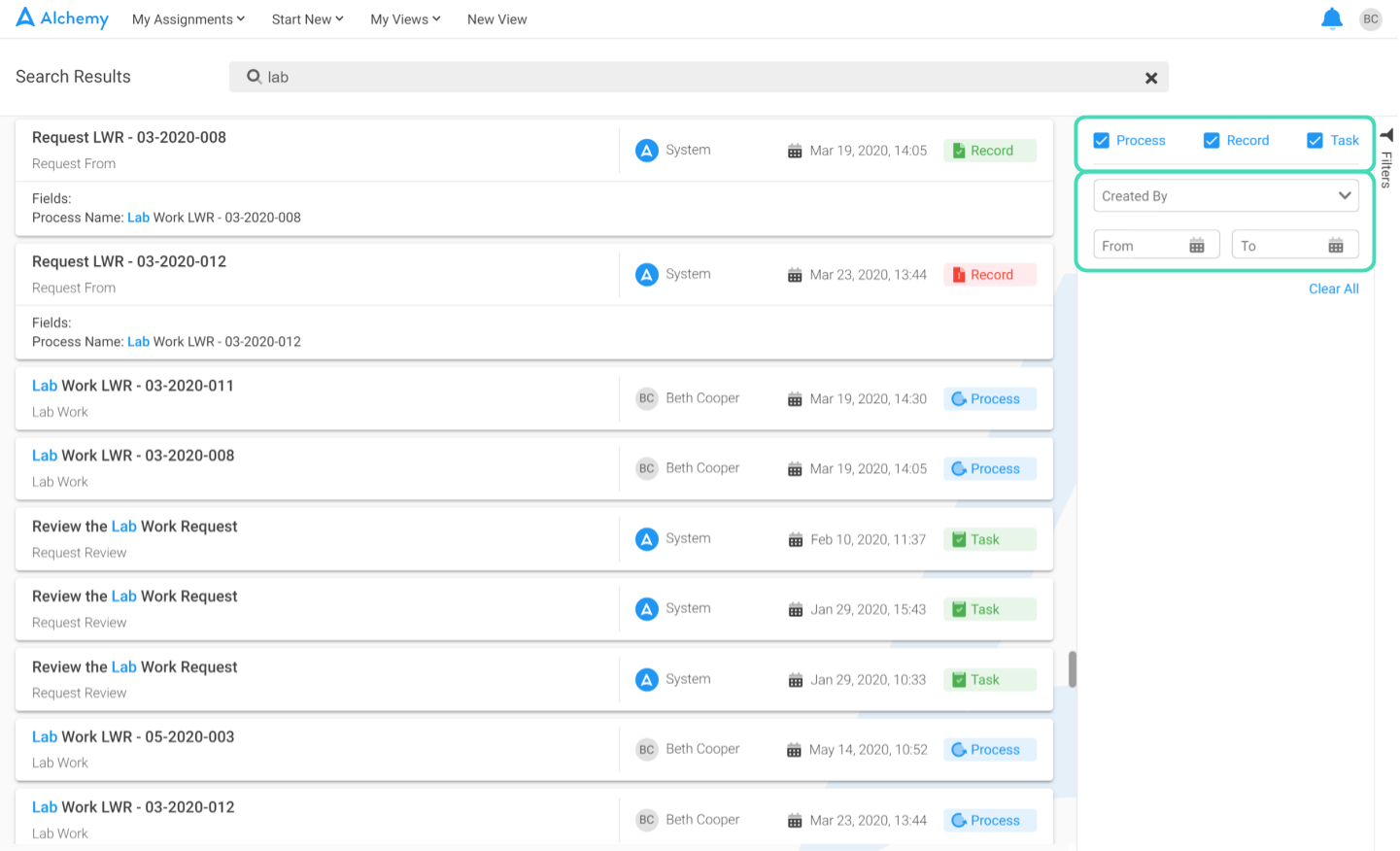
Task: Open the notifications bell
Action: [1332, 18]
